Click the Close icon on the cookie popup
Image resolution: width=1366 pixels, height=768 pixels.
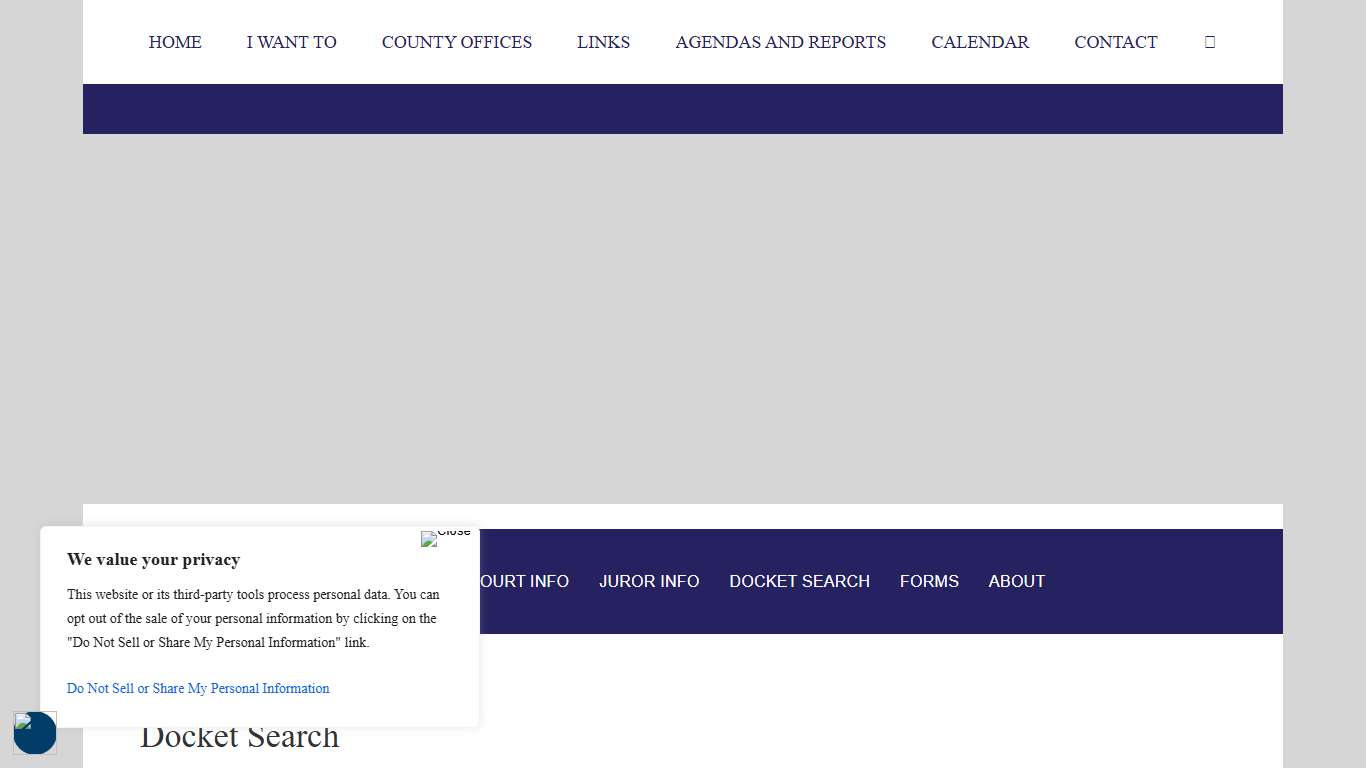tap(444, 538)
